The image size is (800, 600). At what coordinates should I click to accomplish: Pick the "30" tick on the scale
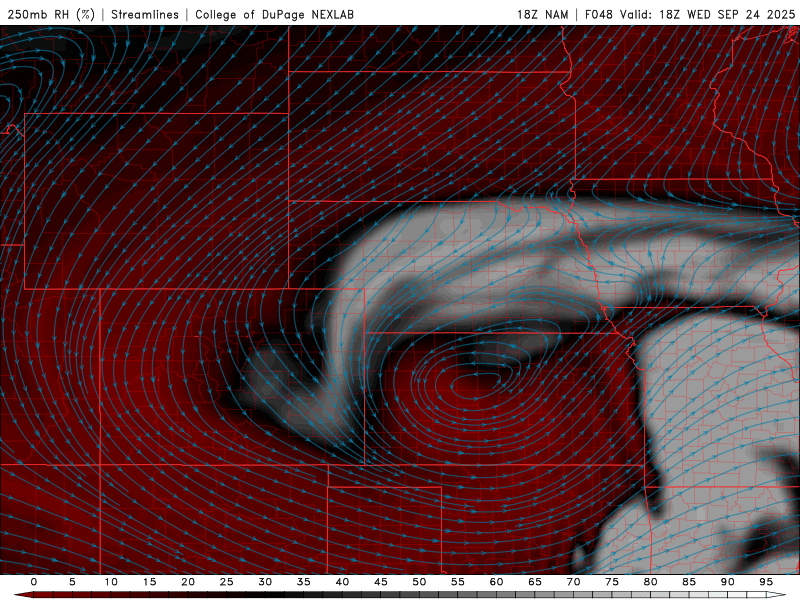click(265, 582)
